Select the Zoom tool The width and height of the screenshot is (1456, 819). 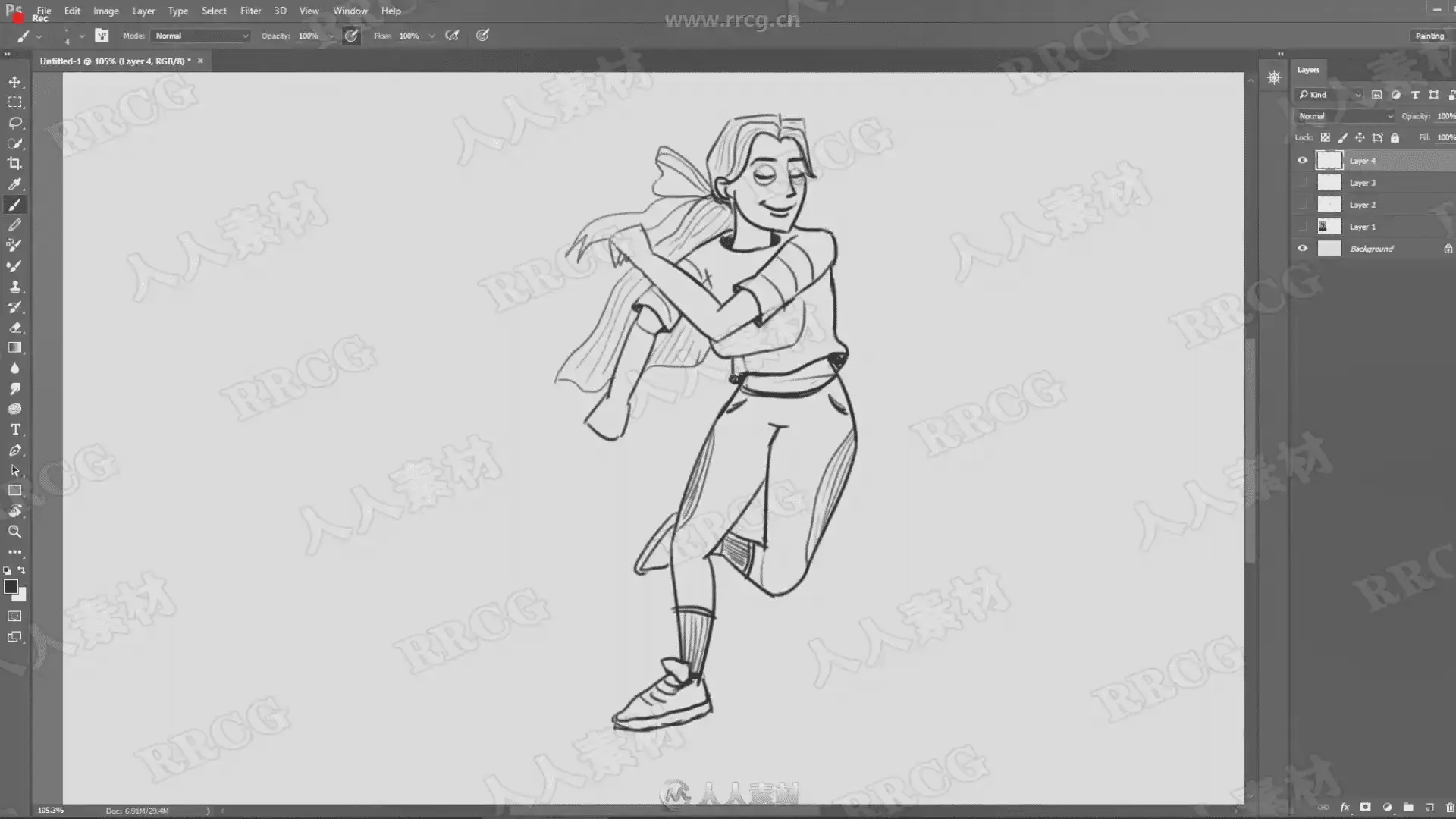point(14,532)
